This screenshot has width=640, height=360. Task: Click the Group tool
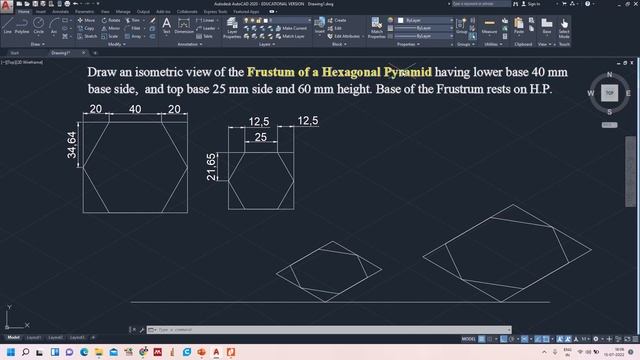[461, 26]
